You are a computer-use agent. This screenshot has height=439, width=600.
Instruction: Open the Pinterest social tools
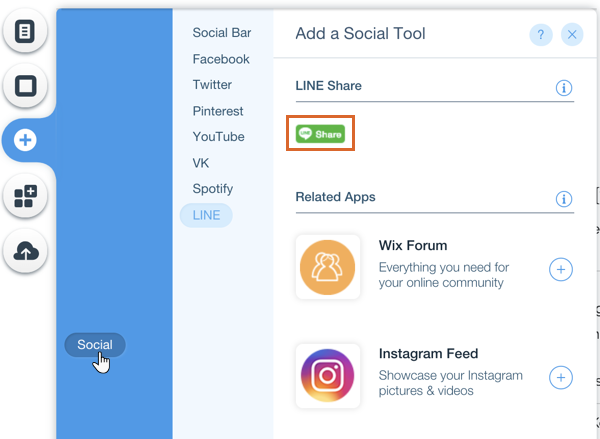coord(218,111)
